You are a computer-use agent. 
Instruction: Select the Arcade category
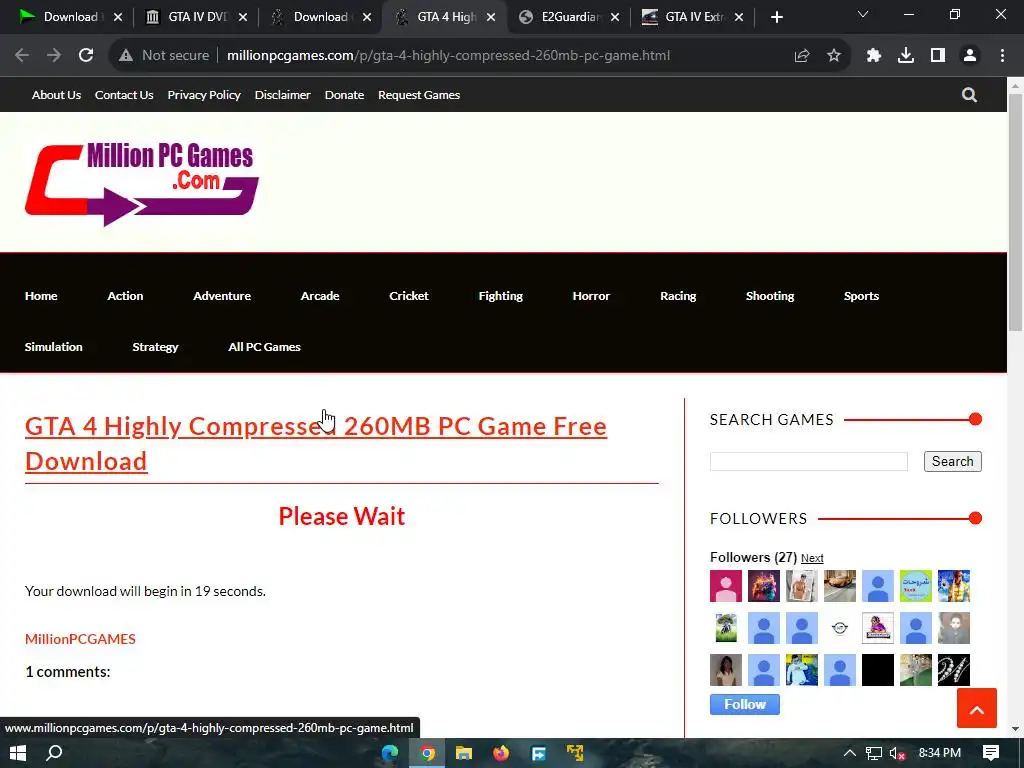320,296
